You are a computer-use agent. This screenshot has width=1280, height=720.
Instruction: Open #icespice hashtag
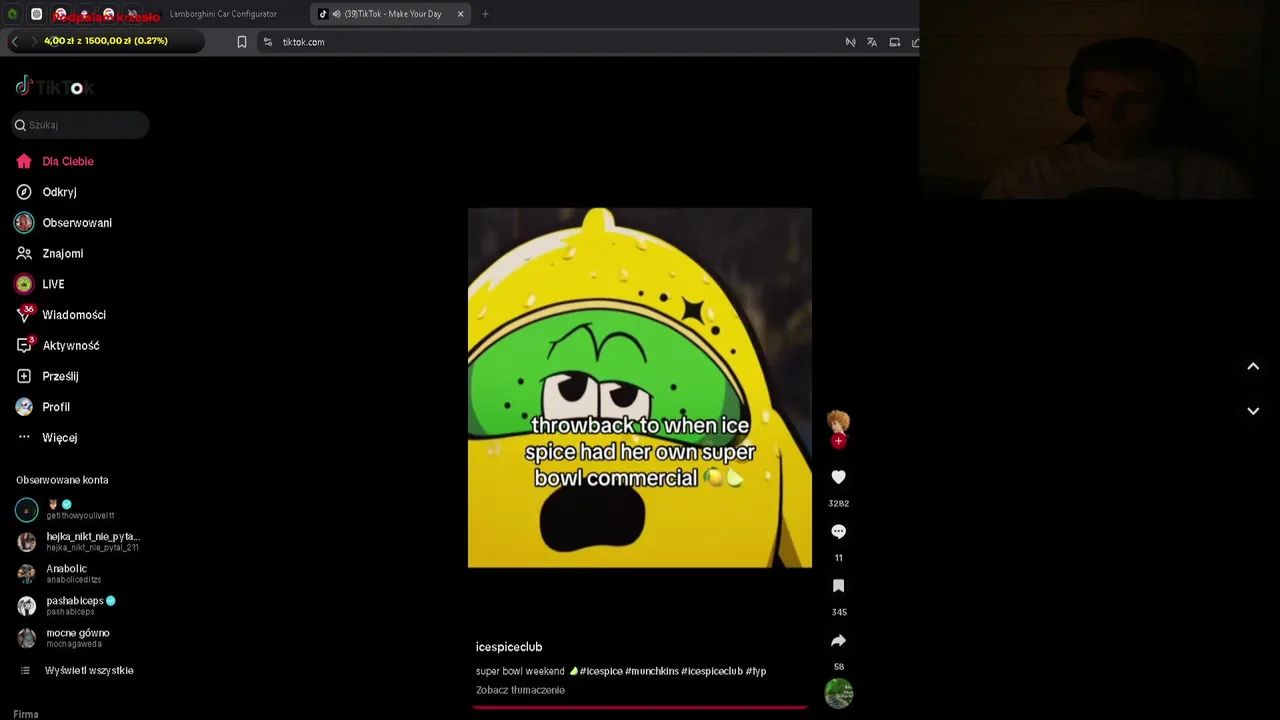coord(601,671)
